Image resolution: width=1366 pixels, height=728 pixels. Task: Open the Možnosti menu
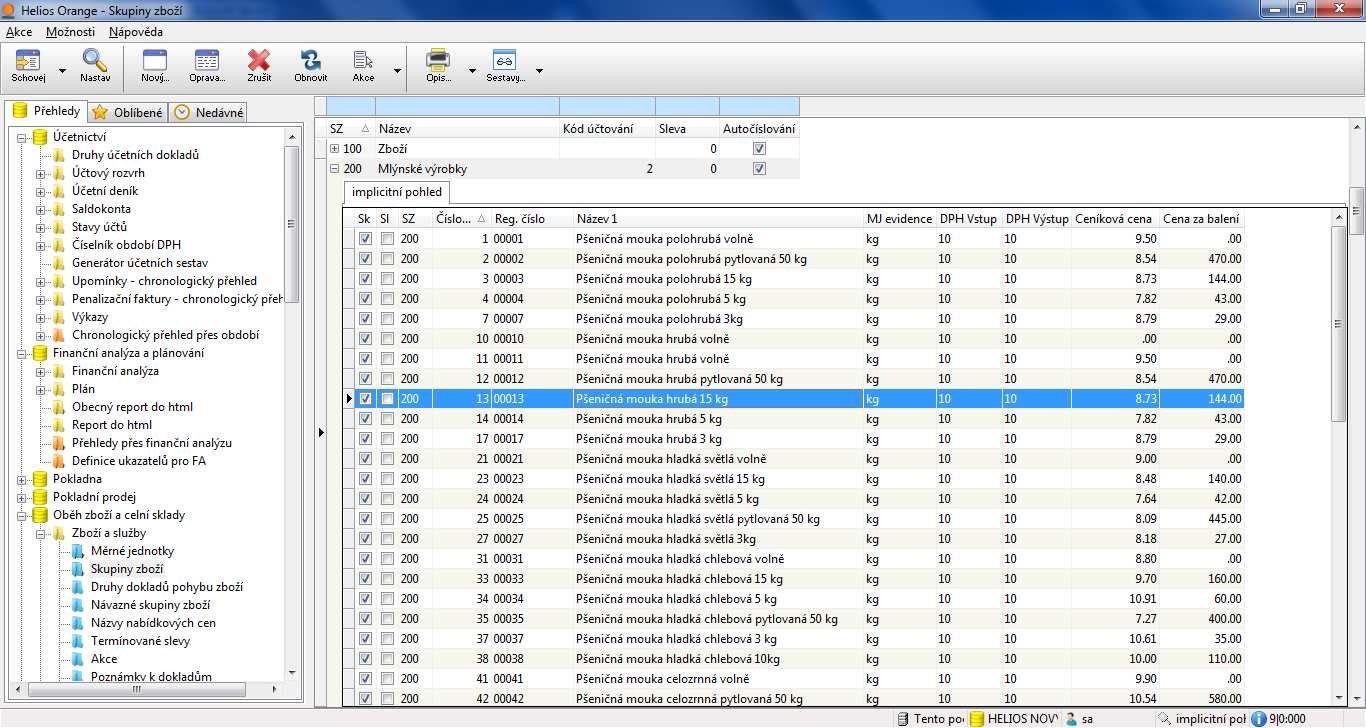click(x=70, y=32)
